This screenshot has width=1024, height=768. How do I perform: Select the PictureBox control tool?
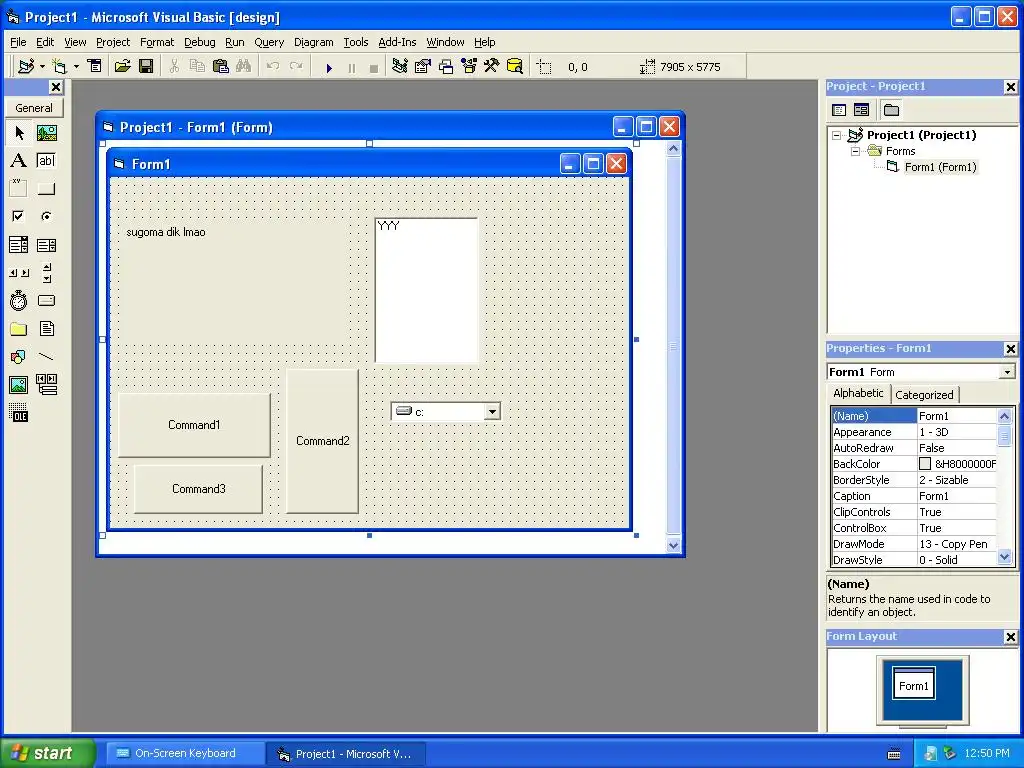point(46,133)
